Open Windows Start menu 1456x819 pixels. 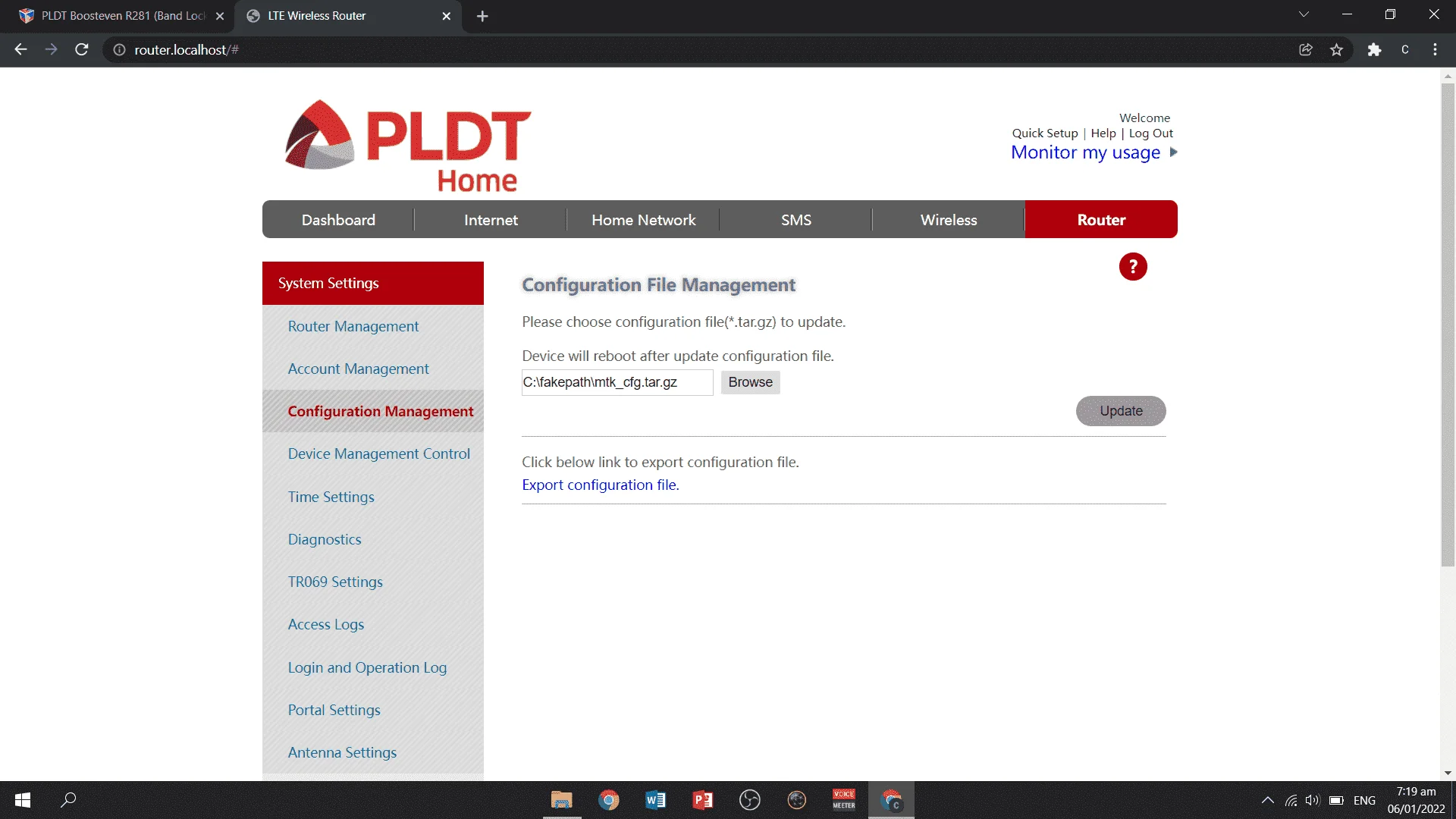pos(23,800)
